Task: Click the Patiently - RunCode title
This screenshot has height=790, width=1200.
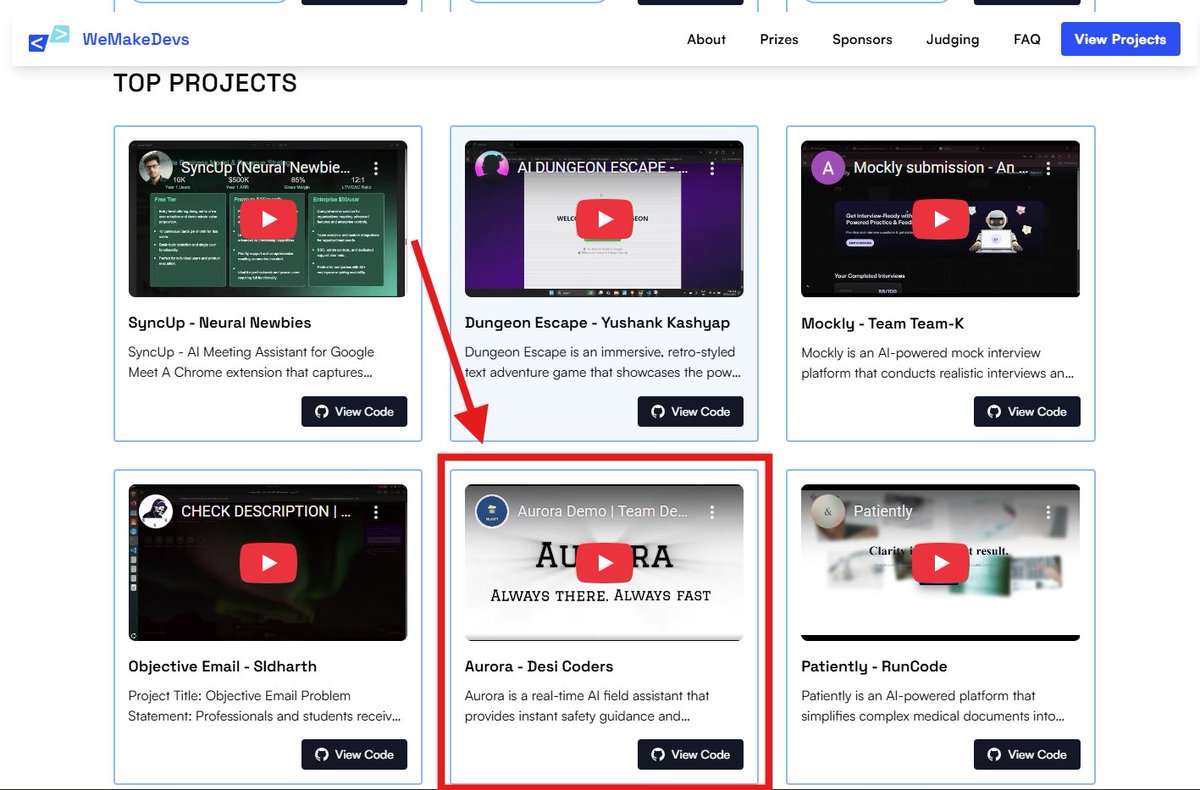Action: (x=874, y=666)
